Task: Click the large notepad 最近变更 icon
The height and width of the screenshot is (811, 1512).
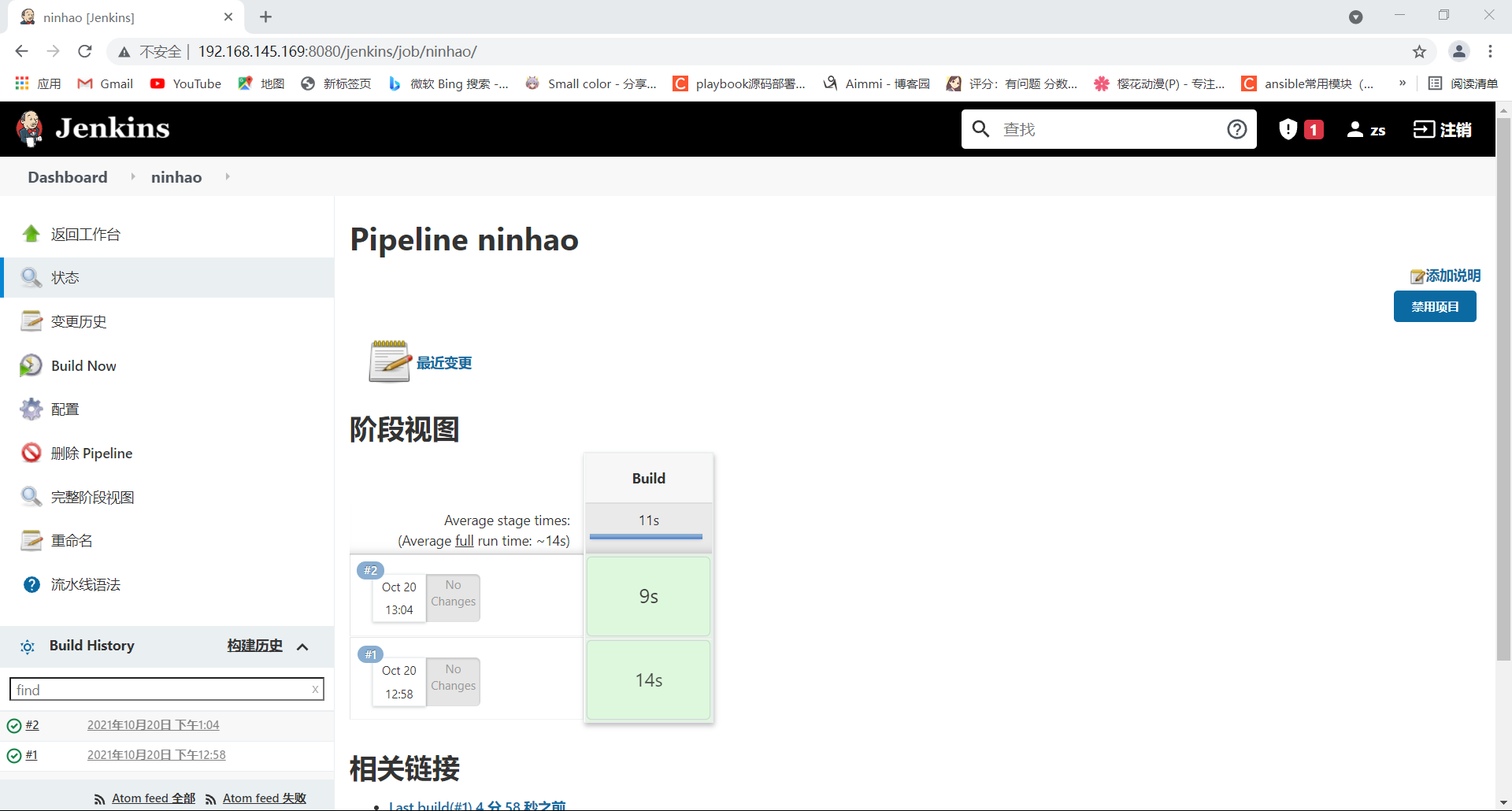Action: 390,361
